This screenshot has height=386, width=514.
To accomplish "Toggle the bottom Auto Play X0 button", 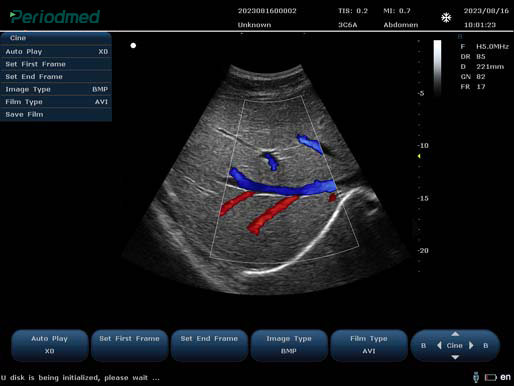I will [50, 345].
